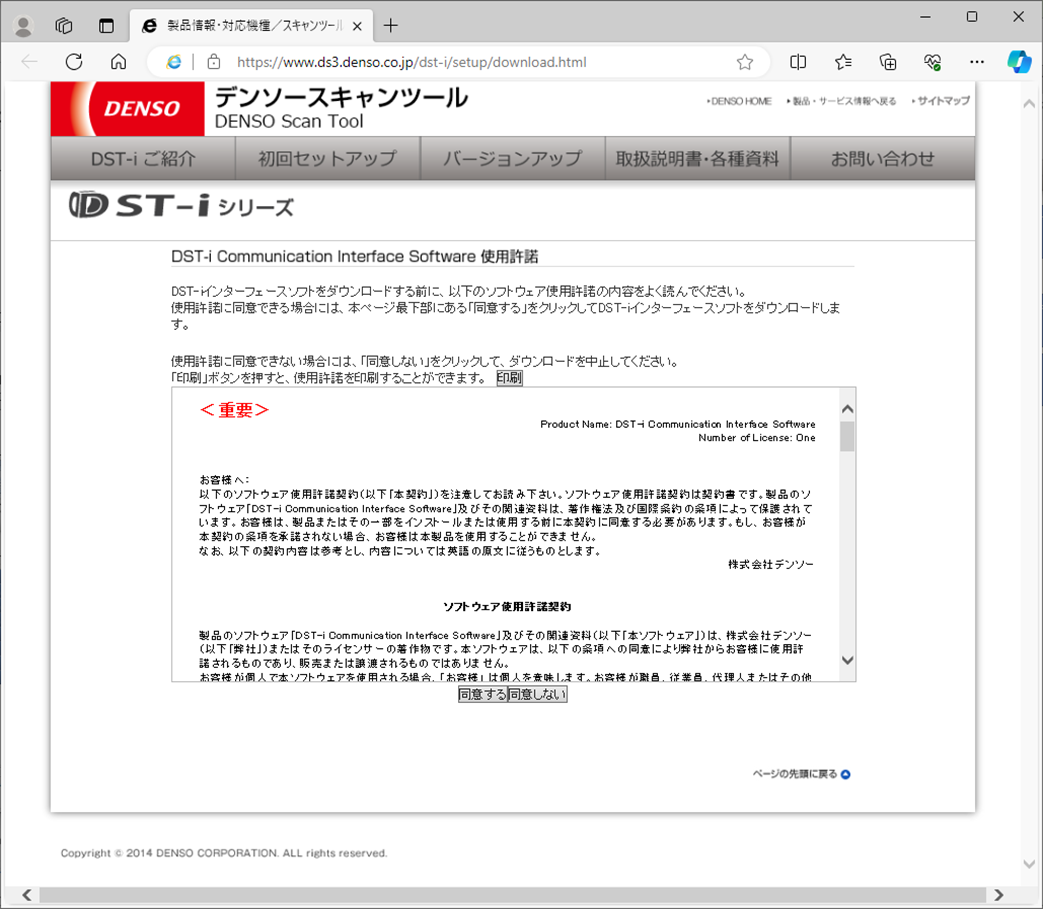Click the 同意しない button
1043x909 pixels.
(x=537, y=694)
